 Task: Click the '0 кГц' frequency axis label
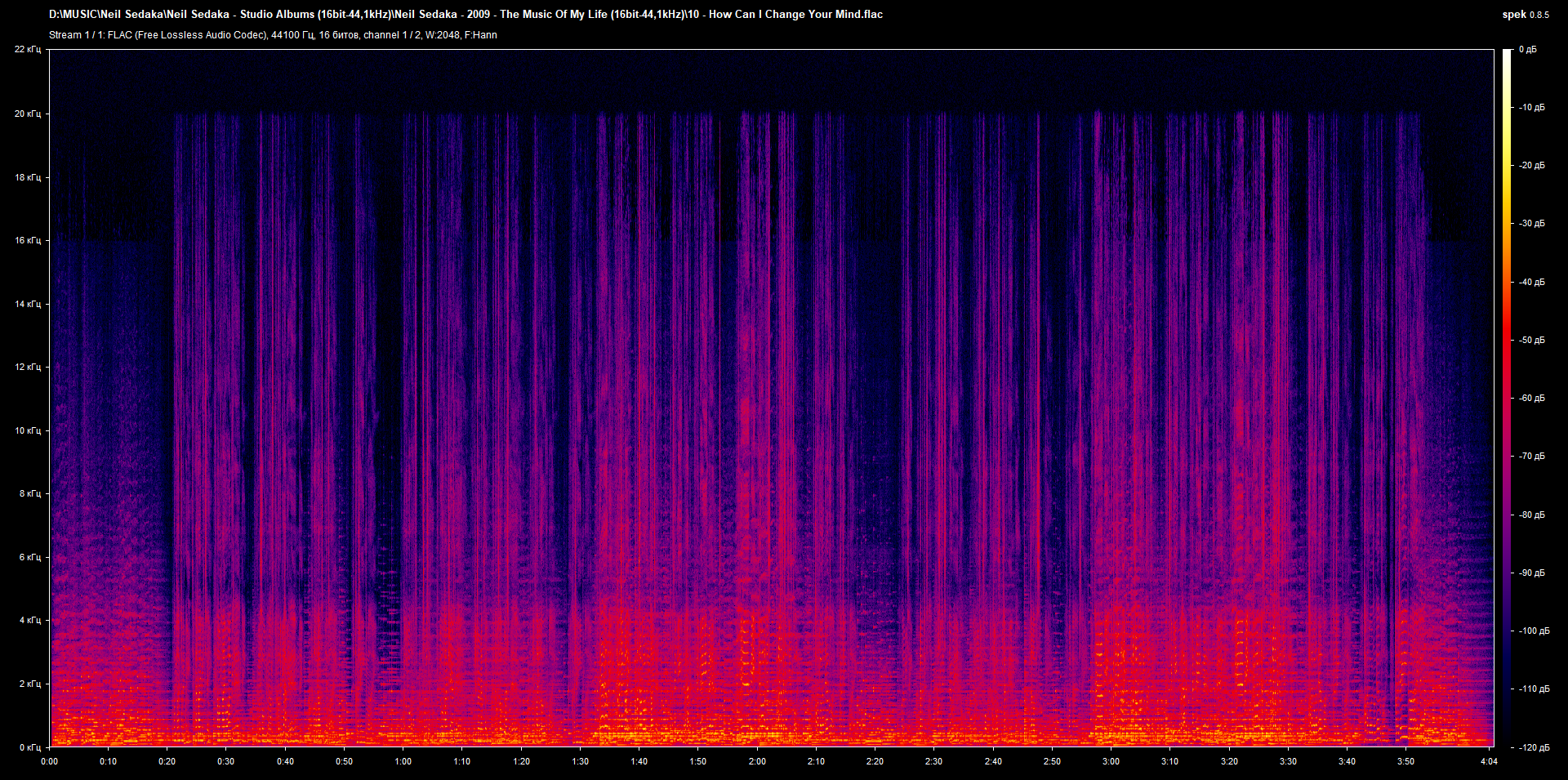[30, 747]
